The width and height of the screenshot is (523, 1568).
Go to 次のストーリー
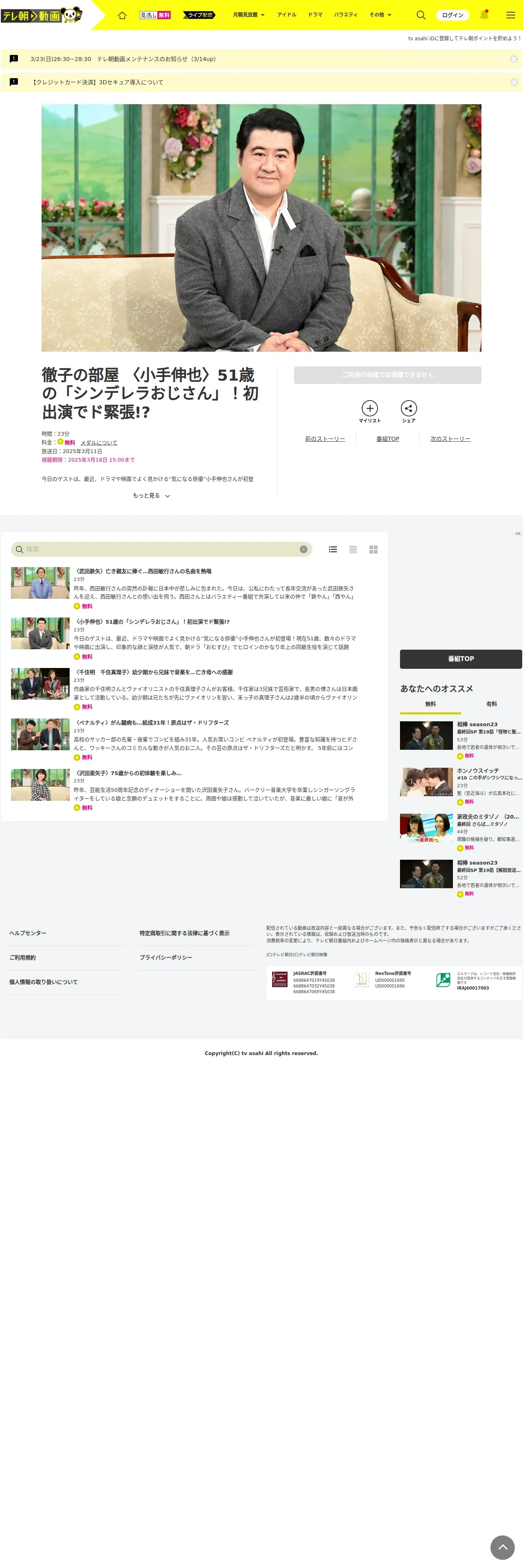(450, 439)
